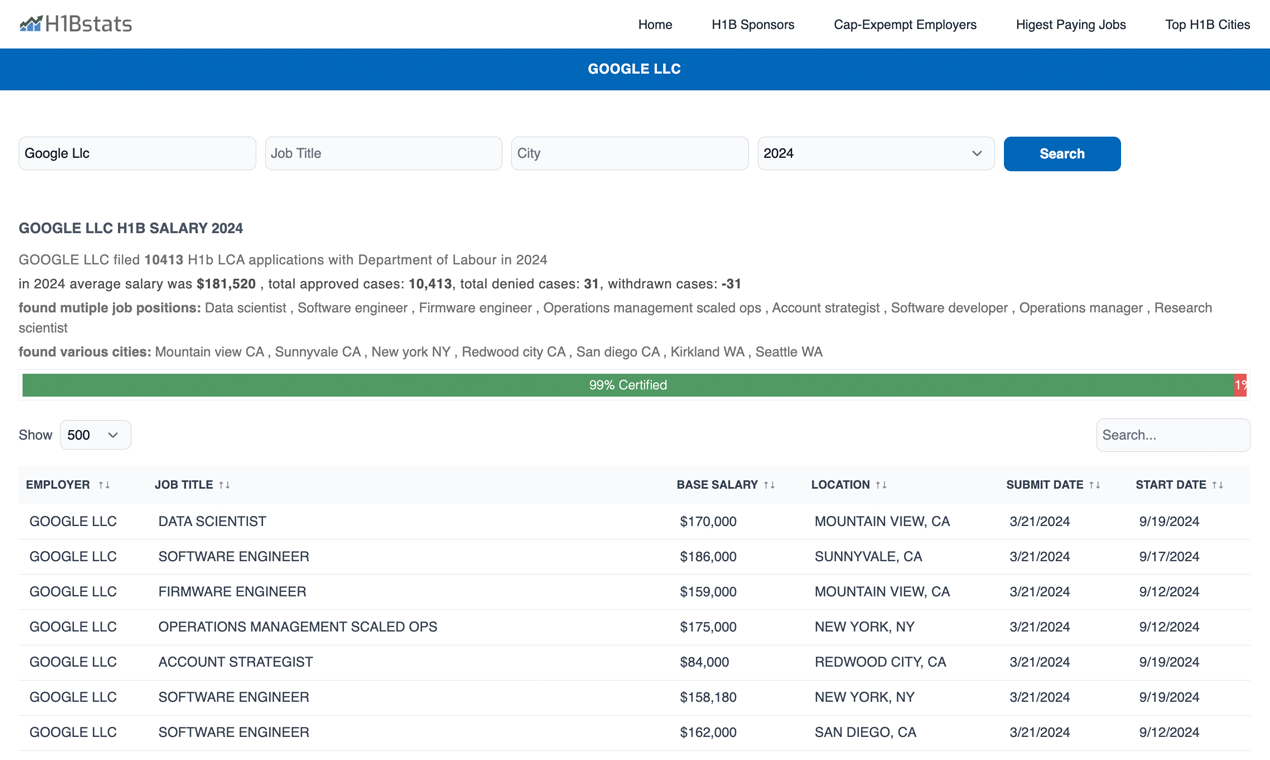1270x760 pixels.
Task: Sort by Start Date column arrows
Action: pos(1218,485)
